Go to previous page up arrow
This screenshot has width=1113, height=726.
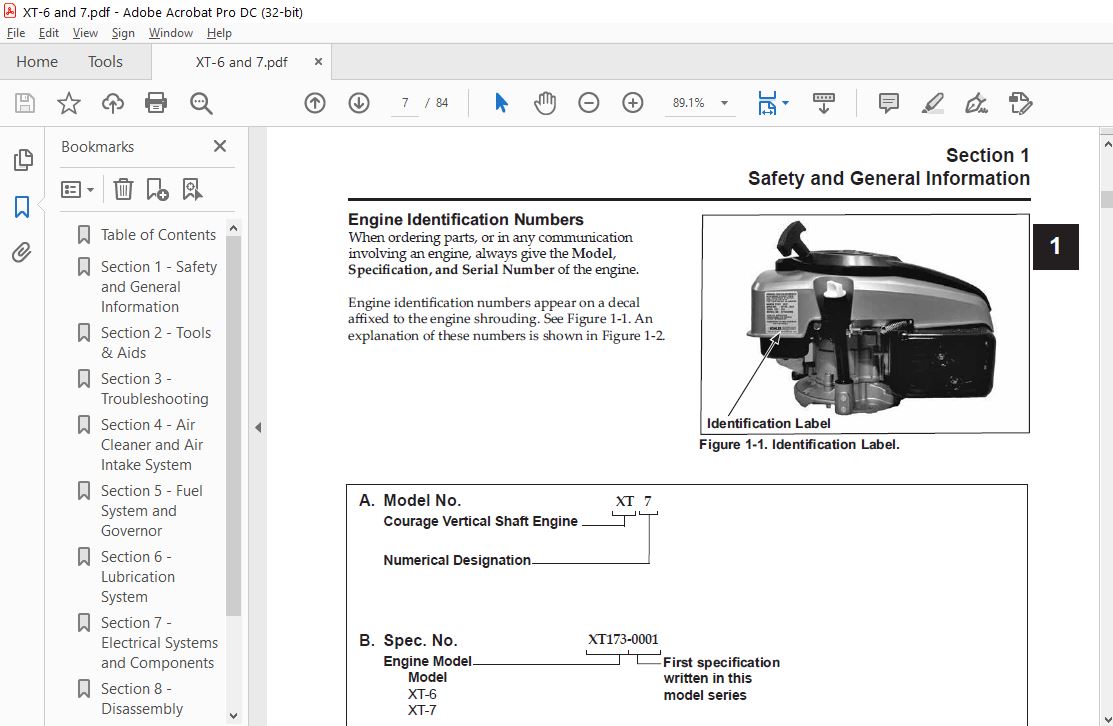pos(314,103)
